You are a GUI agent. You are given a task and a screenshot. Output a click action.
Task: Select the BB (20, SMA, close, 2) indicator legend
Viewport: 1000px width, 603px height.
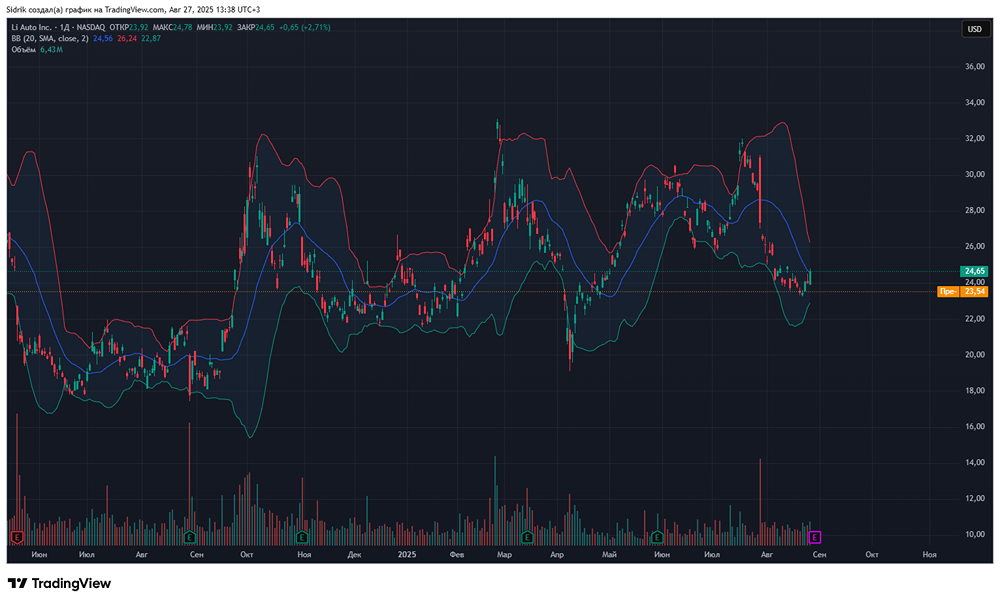click(x=49, y=39)
